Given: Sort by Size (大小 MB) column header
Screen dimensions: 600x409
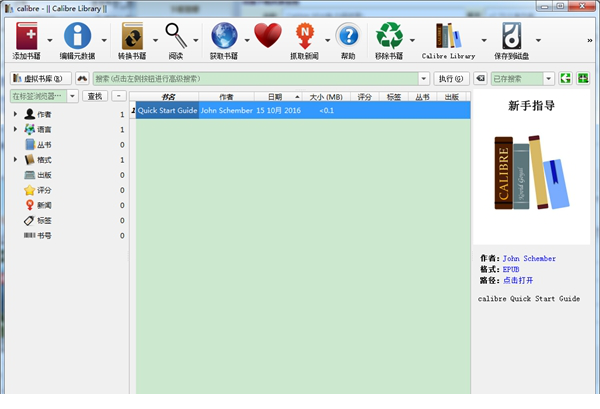Looking at the screenshot, I should click(326, 97).
